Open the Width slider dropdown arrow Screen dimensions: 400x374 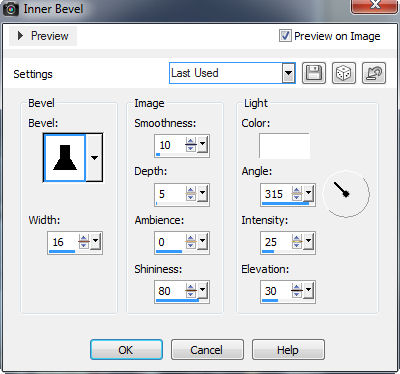(x=95, y=242)
